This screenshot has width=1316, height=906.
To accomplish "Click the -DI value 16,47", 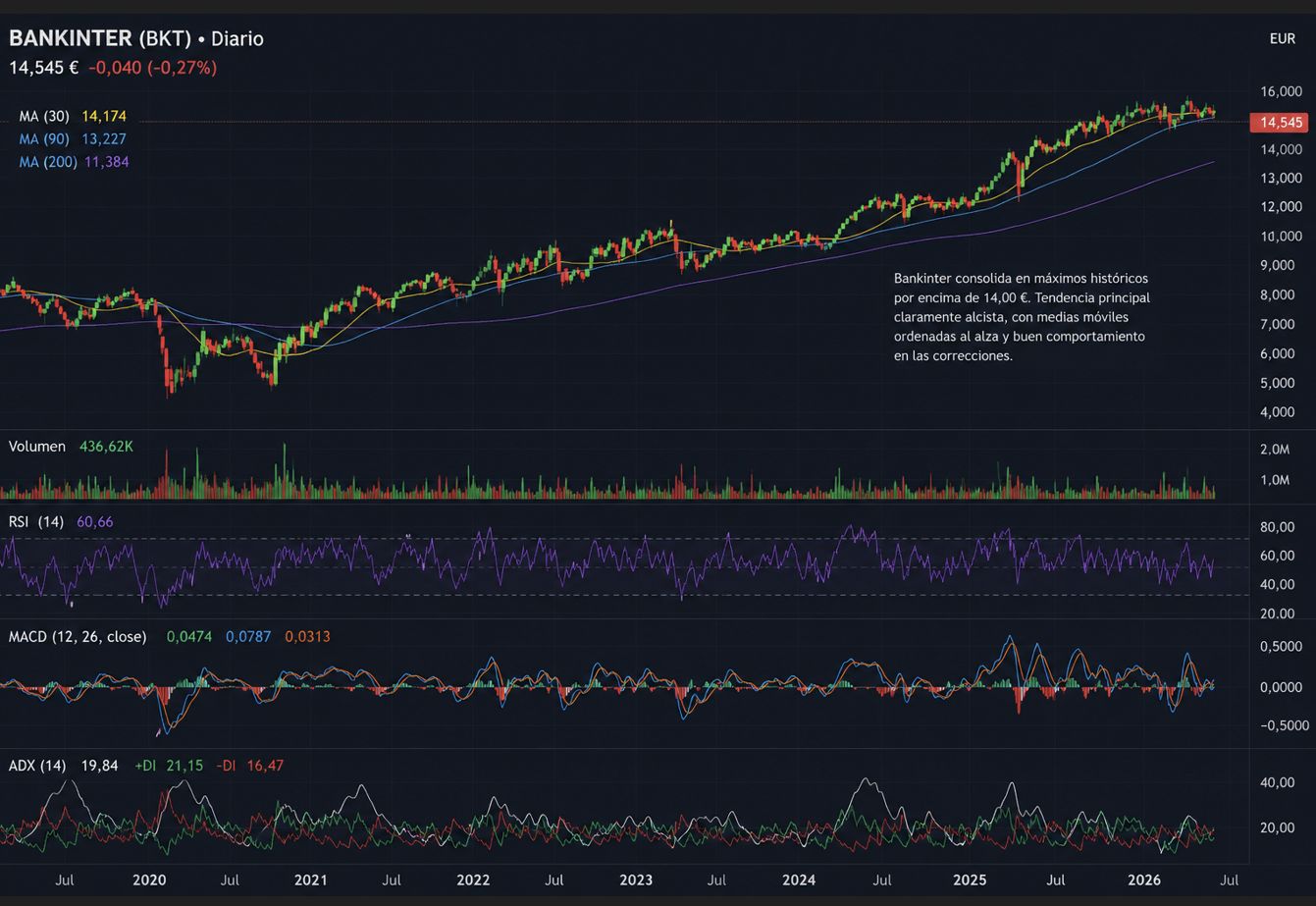I will [x=265, y=766].
